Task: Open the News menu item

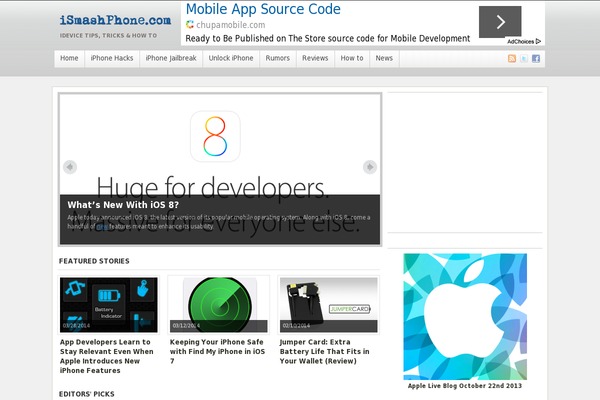Action: tap(384, 58)
